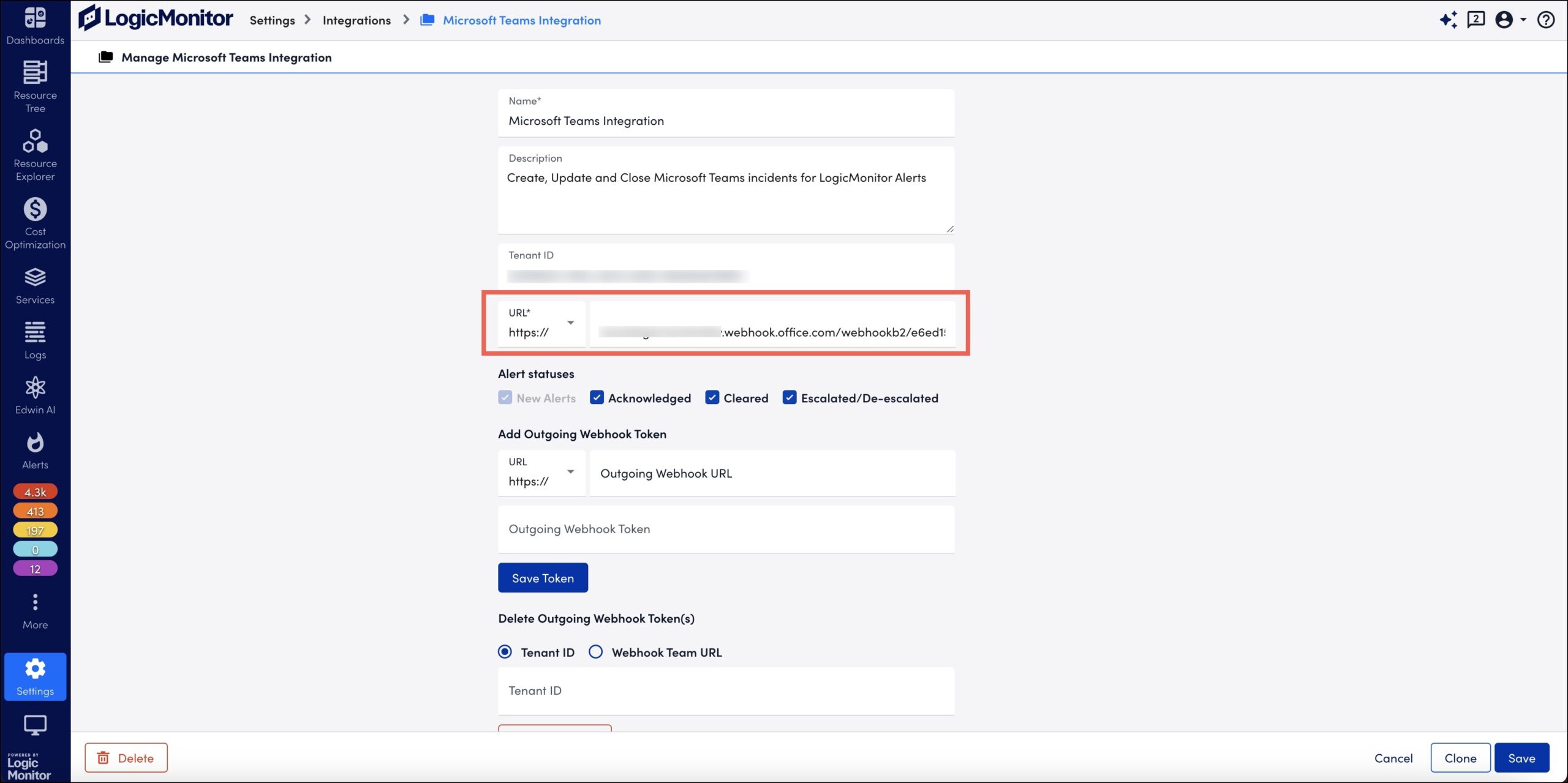Click the blue 0 alert badge
This screenshot has height=783, width=1568.
pos(35,549)
